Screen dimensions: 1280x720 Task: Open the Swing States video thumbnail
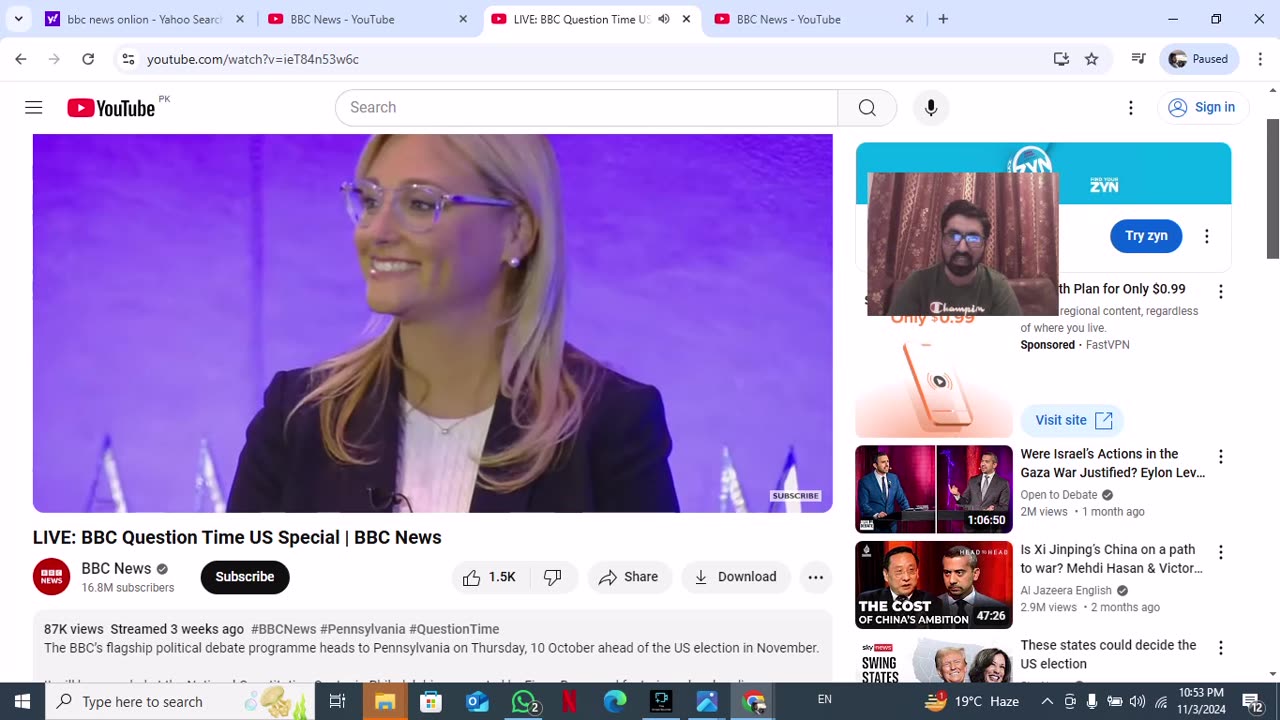(x=934, y=661)
